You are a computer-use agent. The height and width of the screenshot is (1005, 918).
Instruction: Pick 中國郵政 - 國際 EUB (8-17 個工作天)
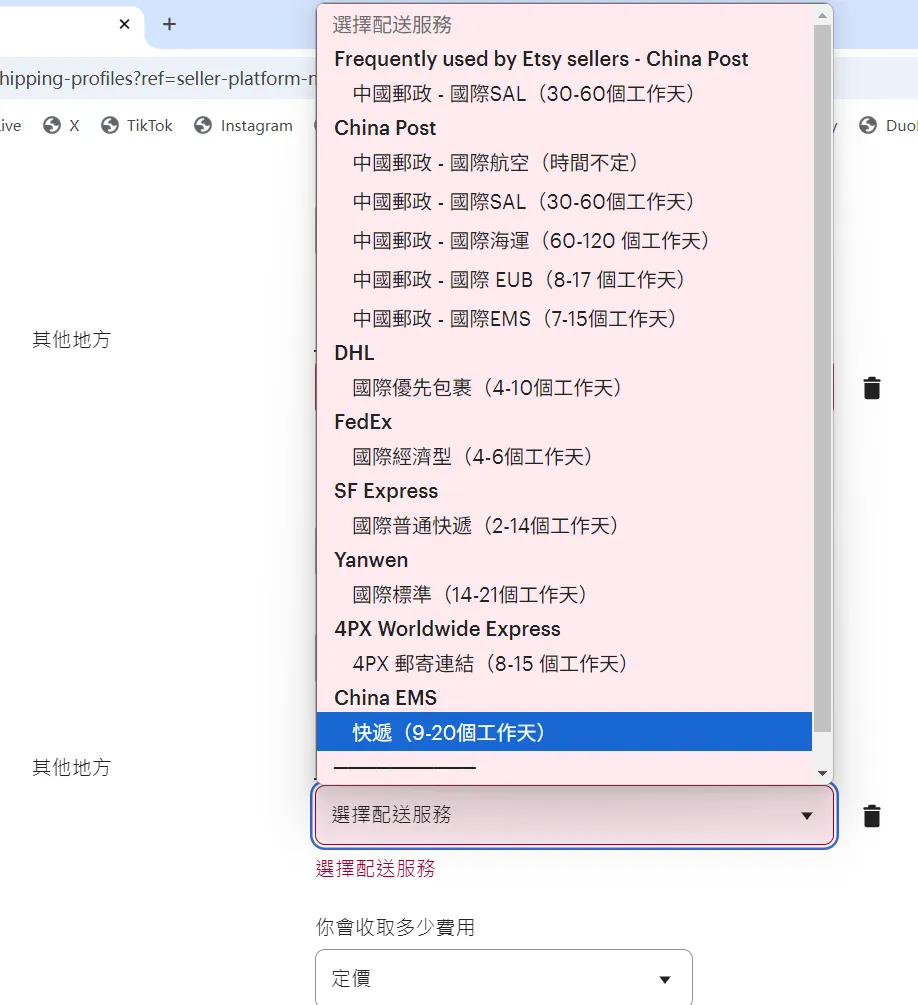[564, 280]
